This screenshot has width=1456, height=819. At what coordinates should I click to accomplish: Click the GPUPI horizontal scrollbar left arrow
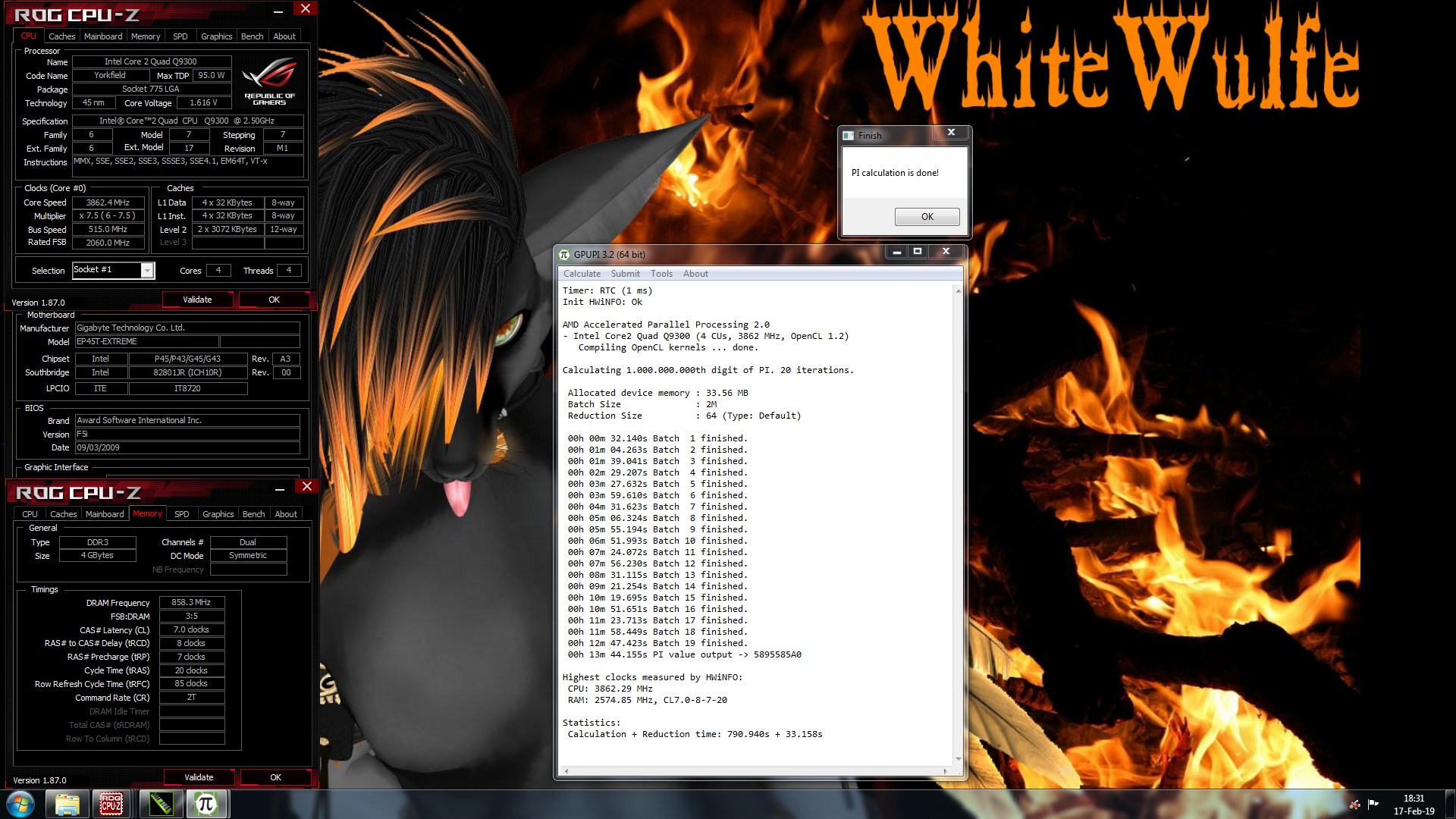(x=566, y=771)
